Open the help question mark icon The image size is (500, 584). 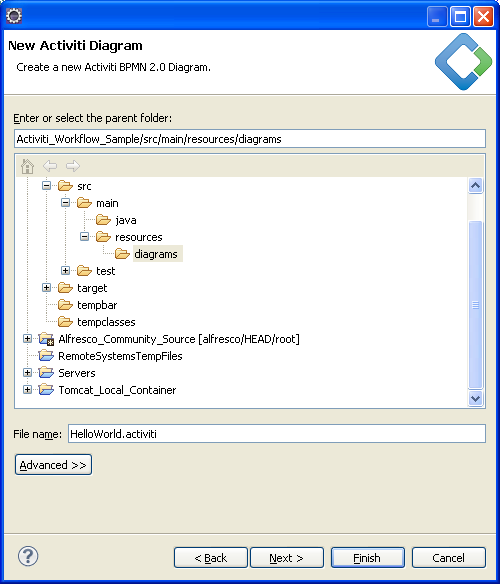coord(28,556)
